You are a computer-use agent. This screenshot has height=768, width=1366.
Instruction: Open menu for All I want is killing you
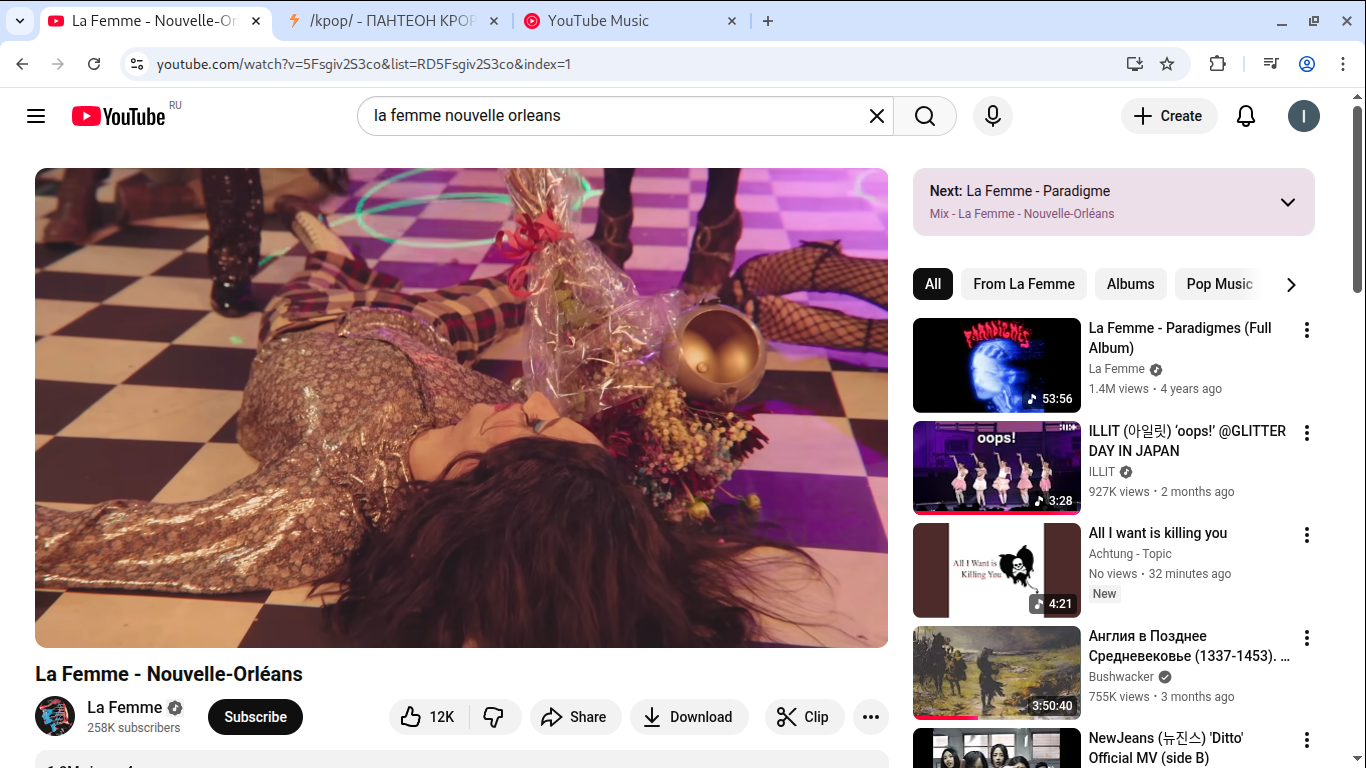pos(1306,535)
